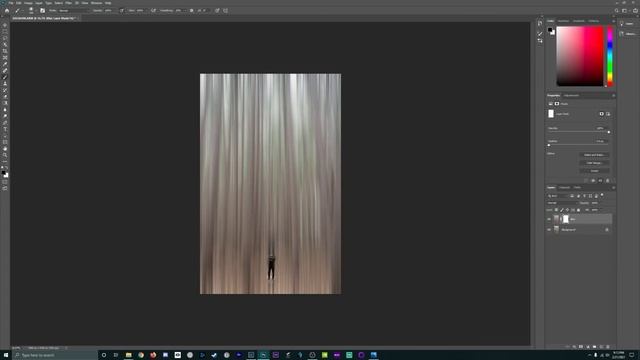640x360 pixels.
Task: Hide the Background layer eye icon
Action: coord(549,230)
